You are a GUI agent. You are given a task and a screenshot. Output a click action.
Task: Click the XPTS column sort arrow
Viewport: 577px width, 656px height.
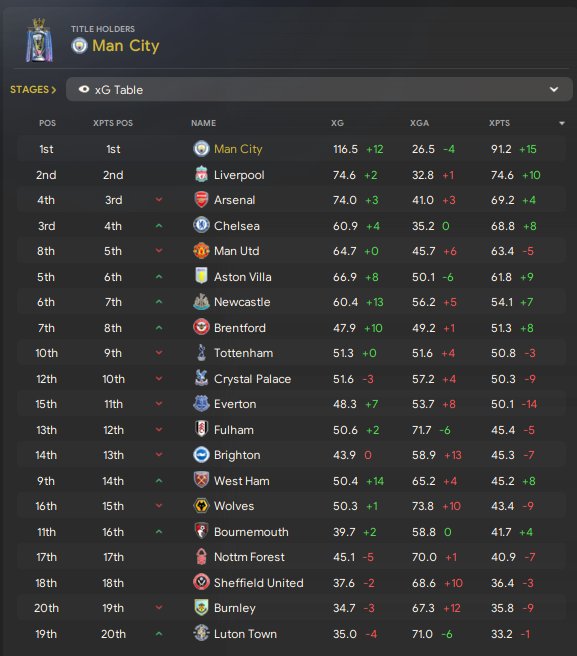562,123
